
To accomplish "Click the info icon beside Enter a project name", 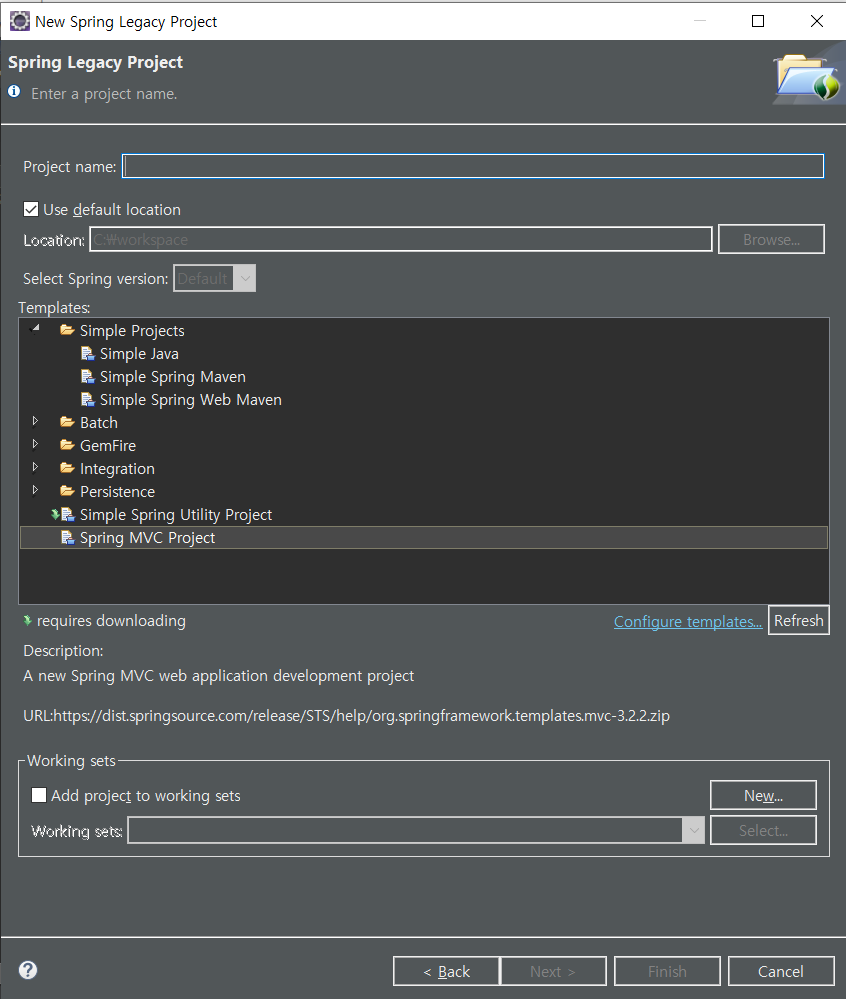I will [14, 91].
